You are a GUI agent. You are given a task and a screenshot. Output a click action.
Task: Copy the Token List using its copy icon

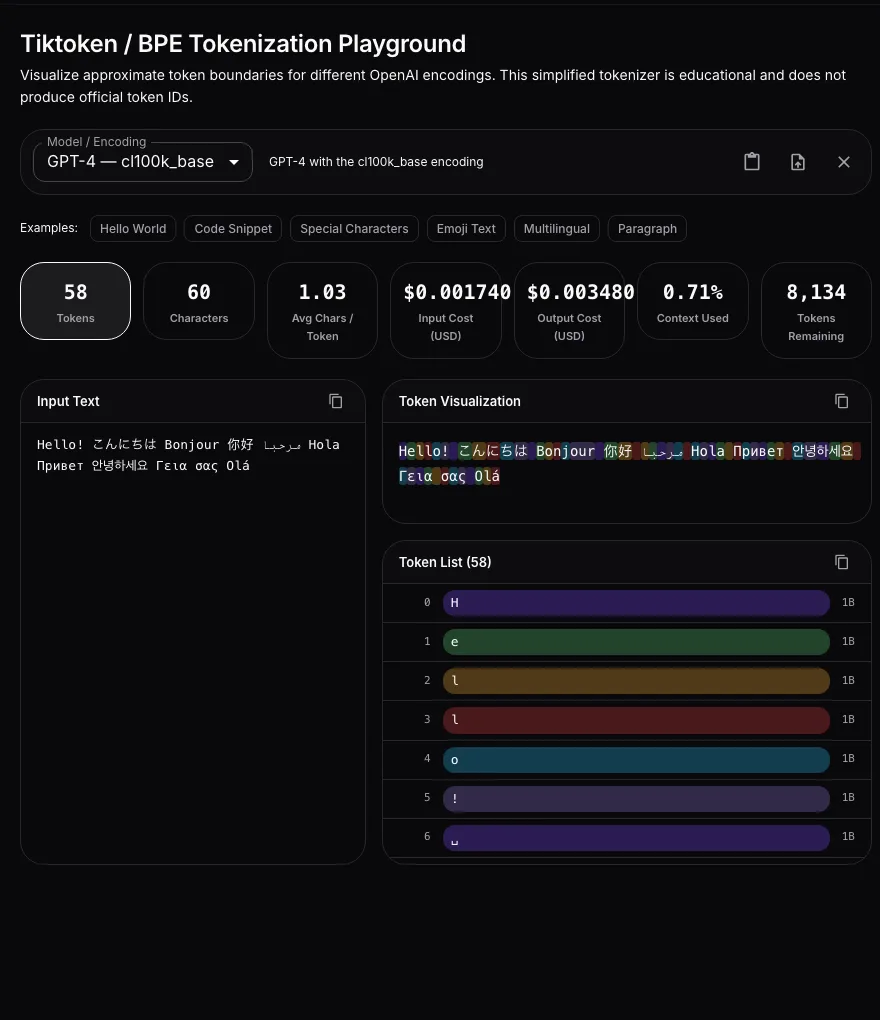tap(842, 561)
